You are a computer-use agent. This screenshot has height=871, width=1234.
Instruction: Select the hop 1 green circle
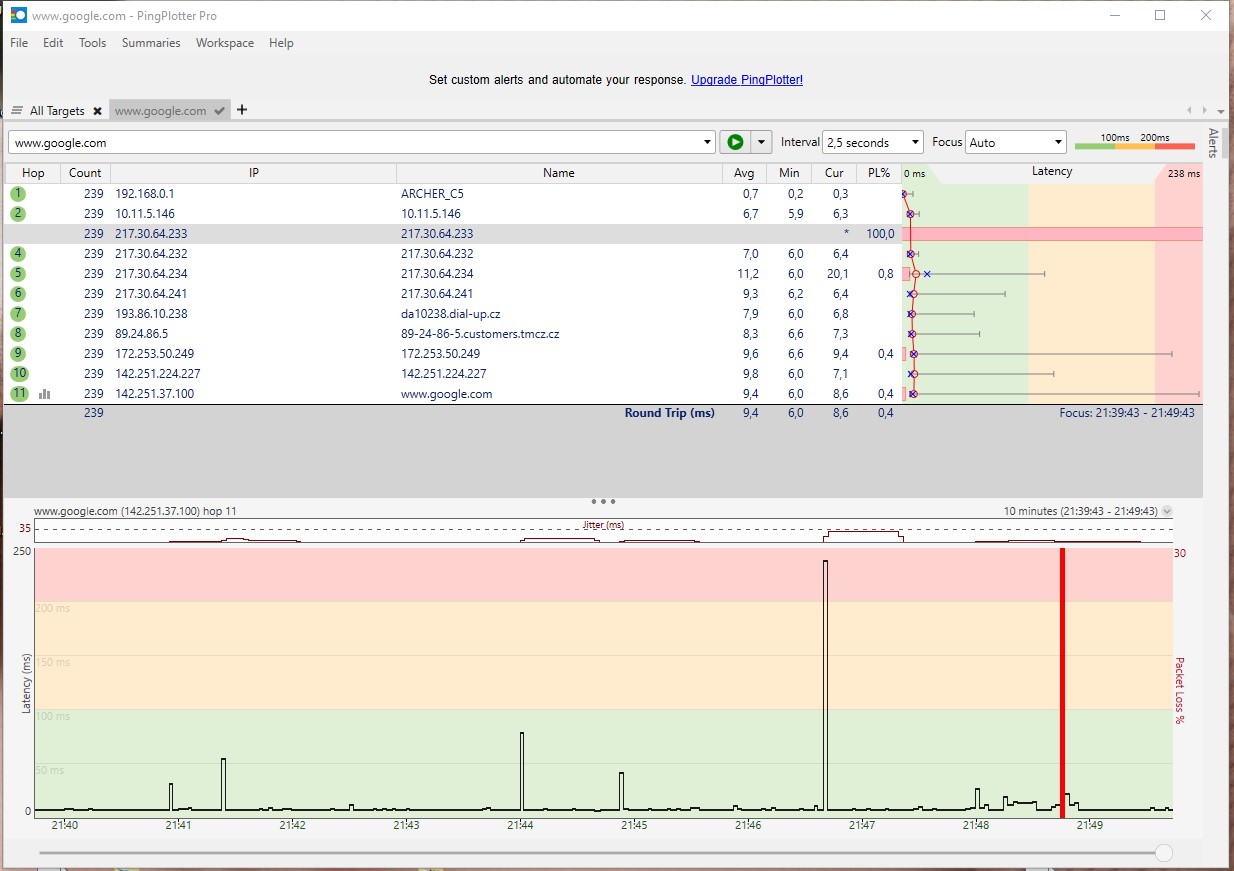click(x=18, y=194)
